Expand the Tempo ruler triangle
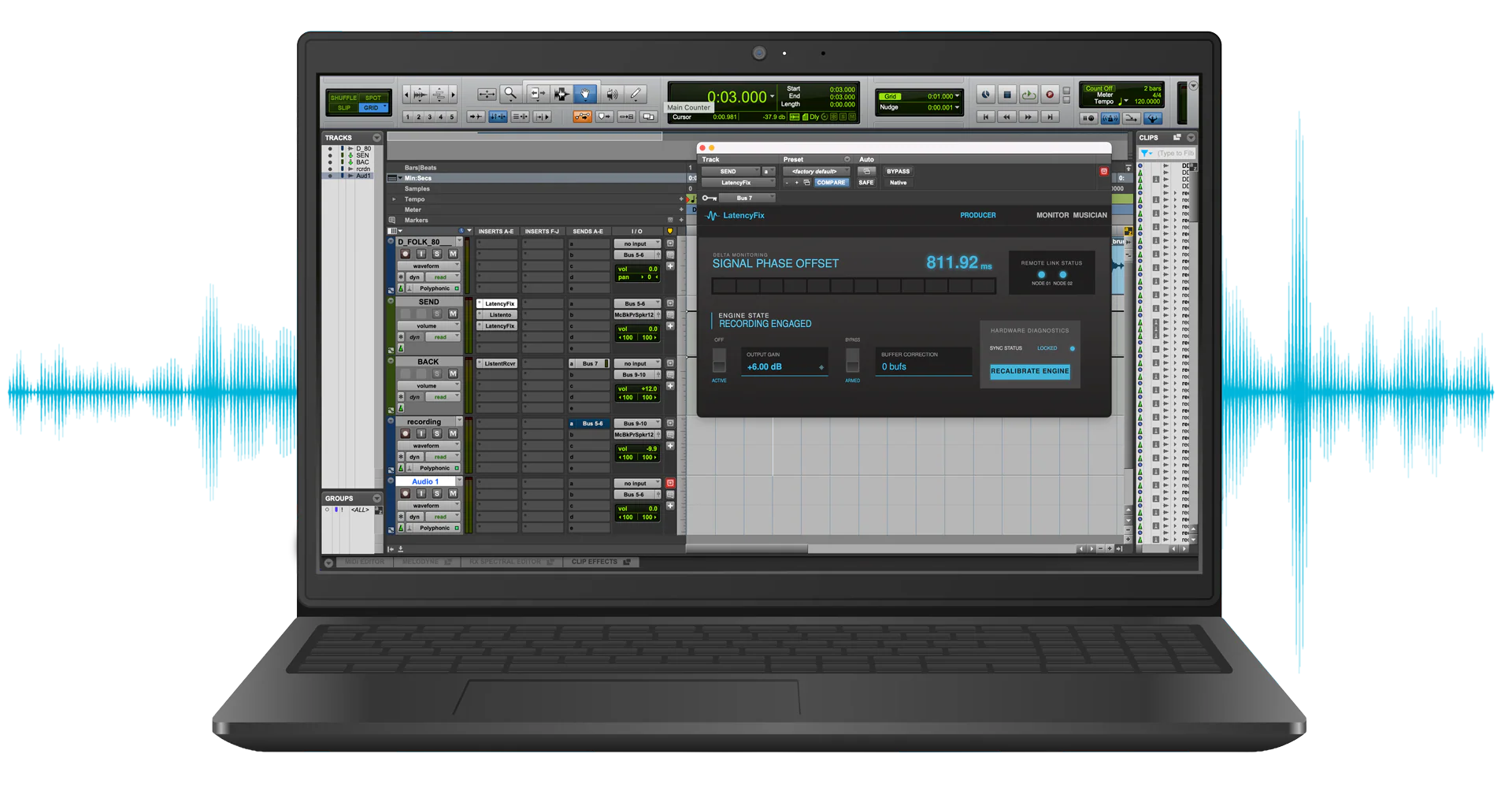 pos(394,199)
